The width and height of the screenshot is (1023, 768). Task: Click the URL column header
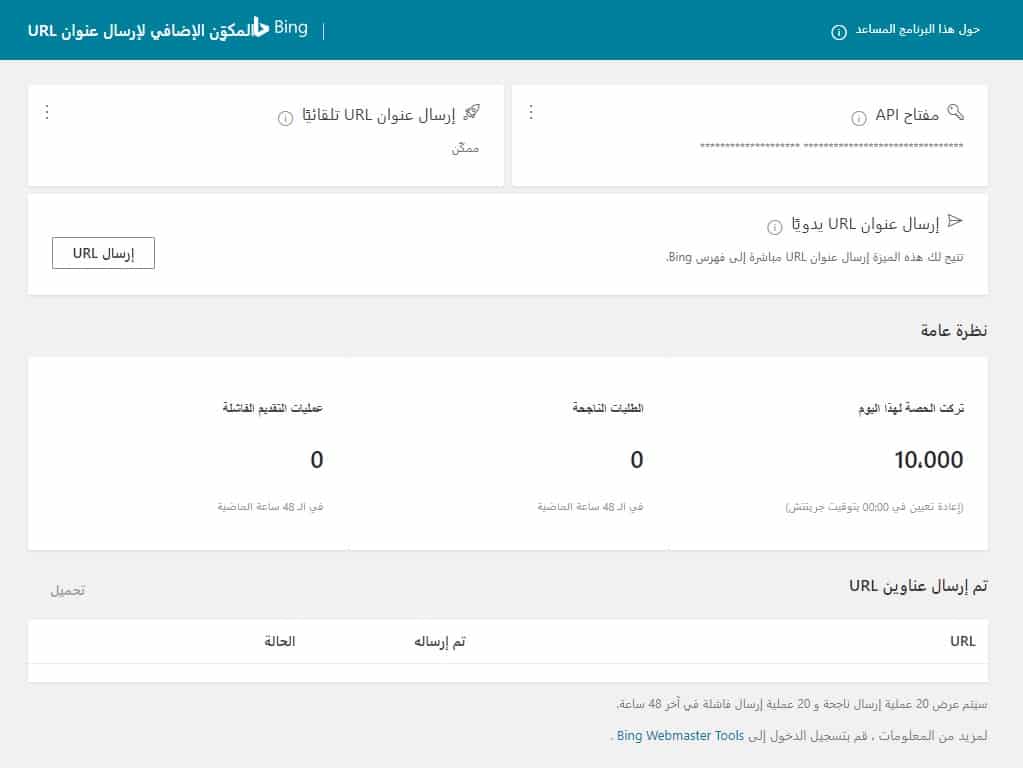click(962, 641)
